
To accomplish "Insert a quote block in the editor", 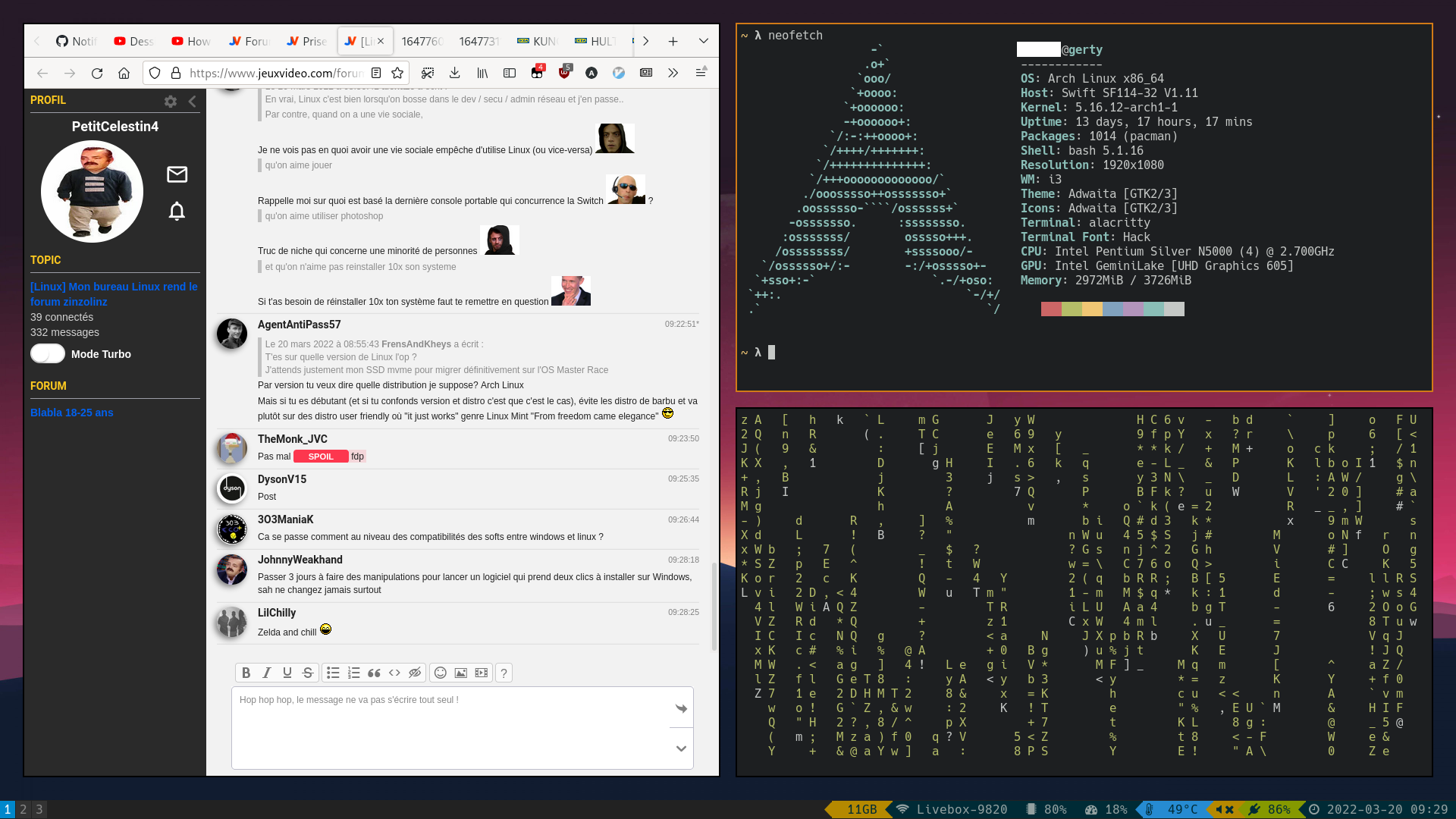I will coord(374,673).
